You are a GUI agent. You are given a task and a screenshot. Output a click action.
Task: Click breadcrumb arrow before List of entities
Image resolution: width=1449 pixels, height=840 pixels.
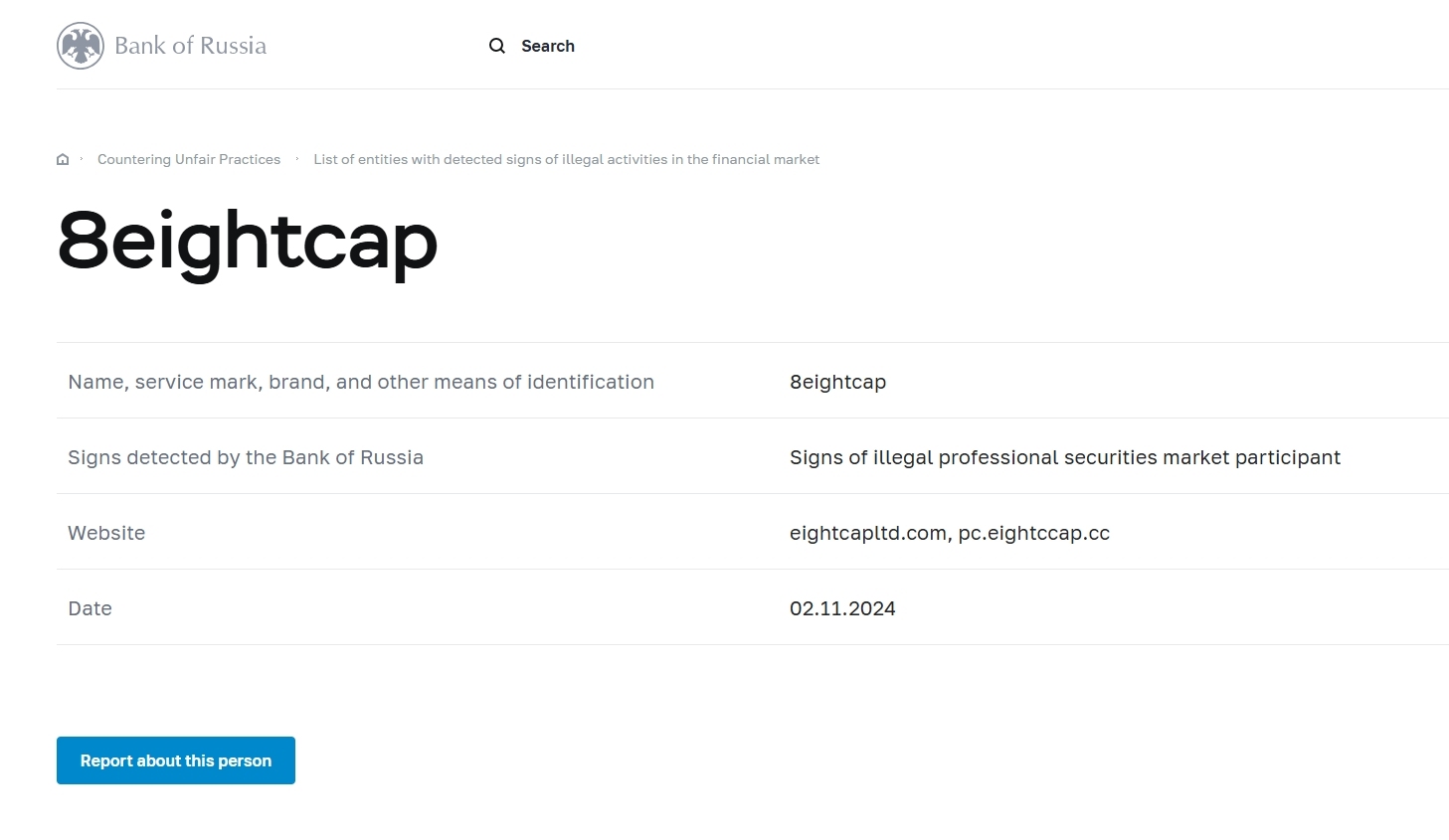point(297,159)
